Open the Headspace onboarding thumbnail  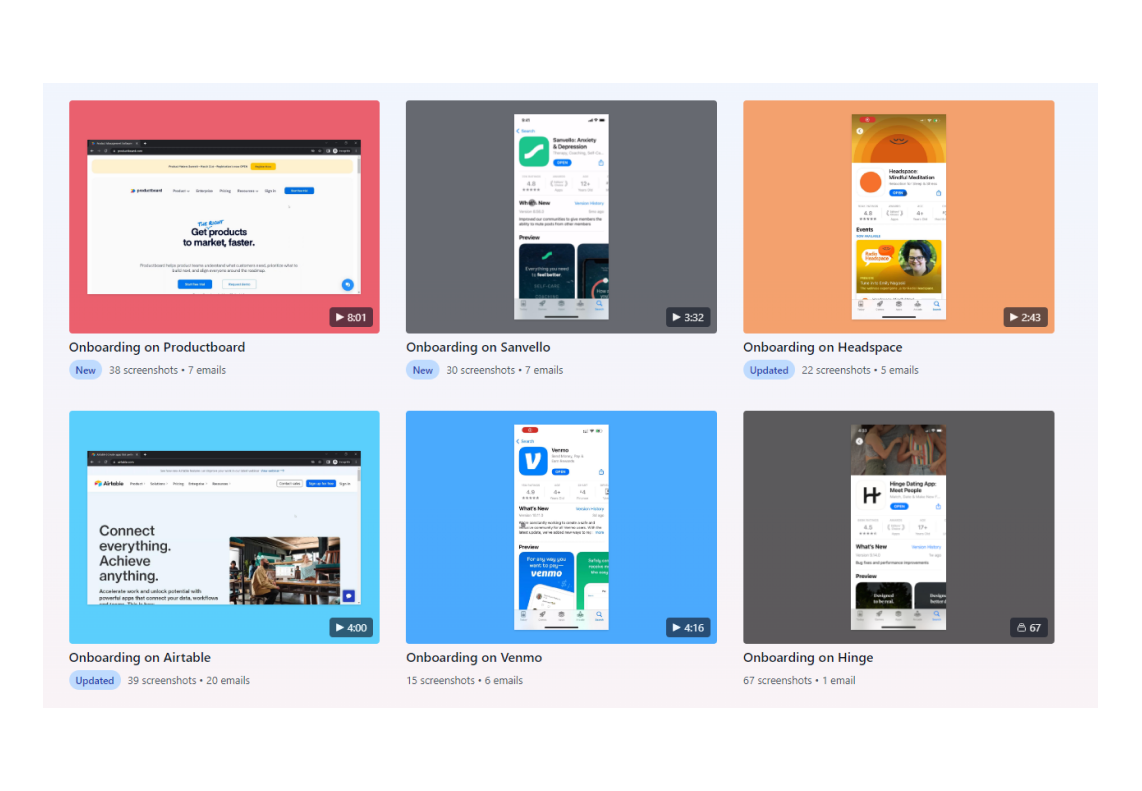898,216
